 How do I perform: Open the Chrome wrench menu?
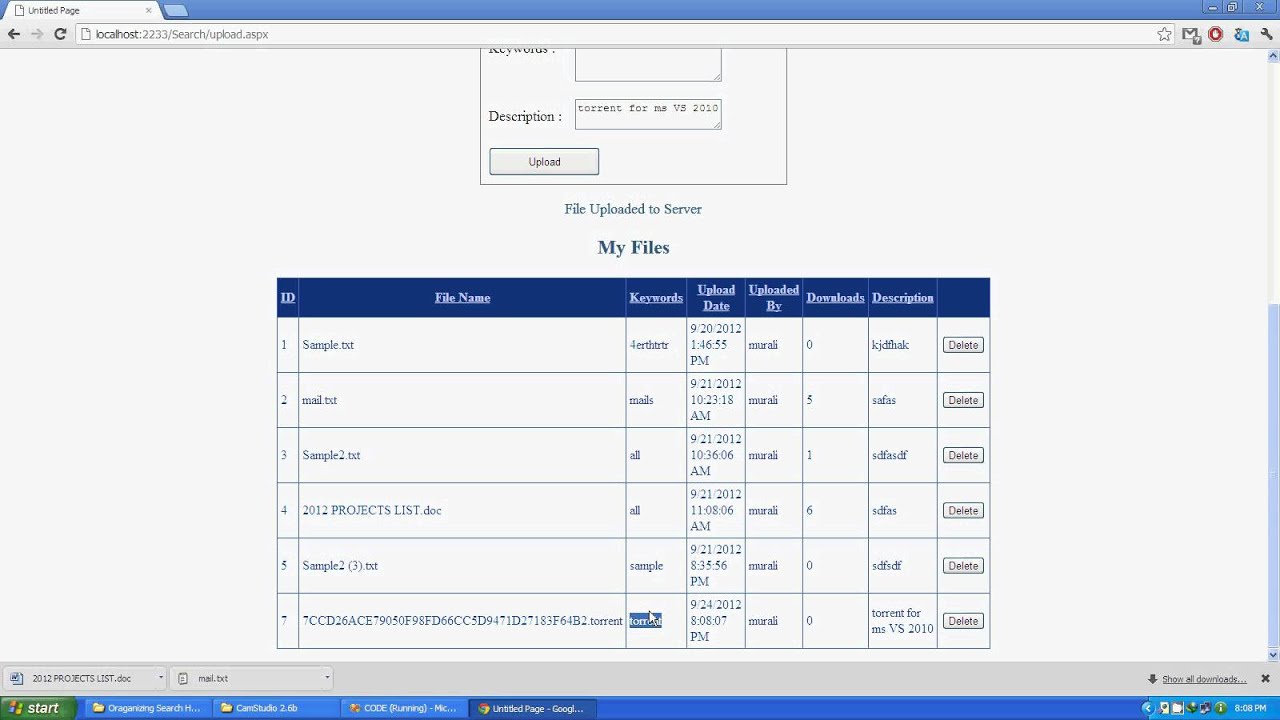coord(1266,34)
